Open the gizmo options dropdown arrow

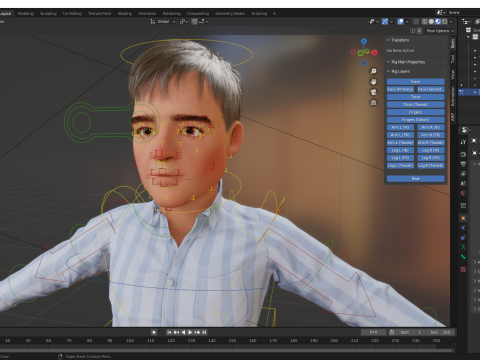391,22
